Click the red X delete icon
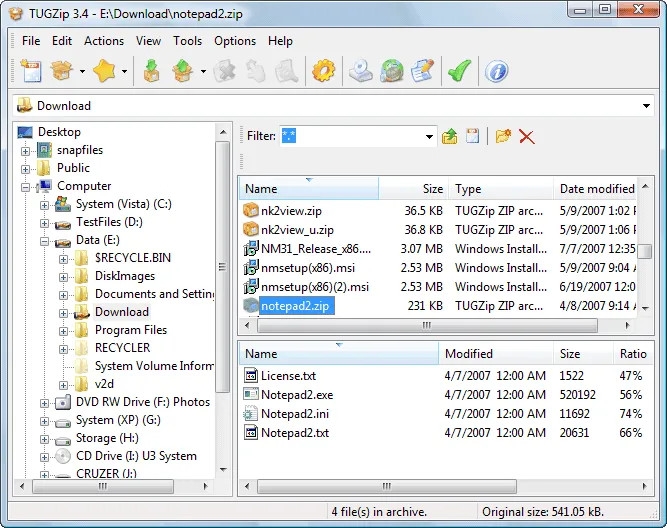 [527, 137]
